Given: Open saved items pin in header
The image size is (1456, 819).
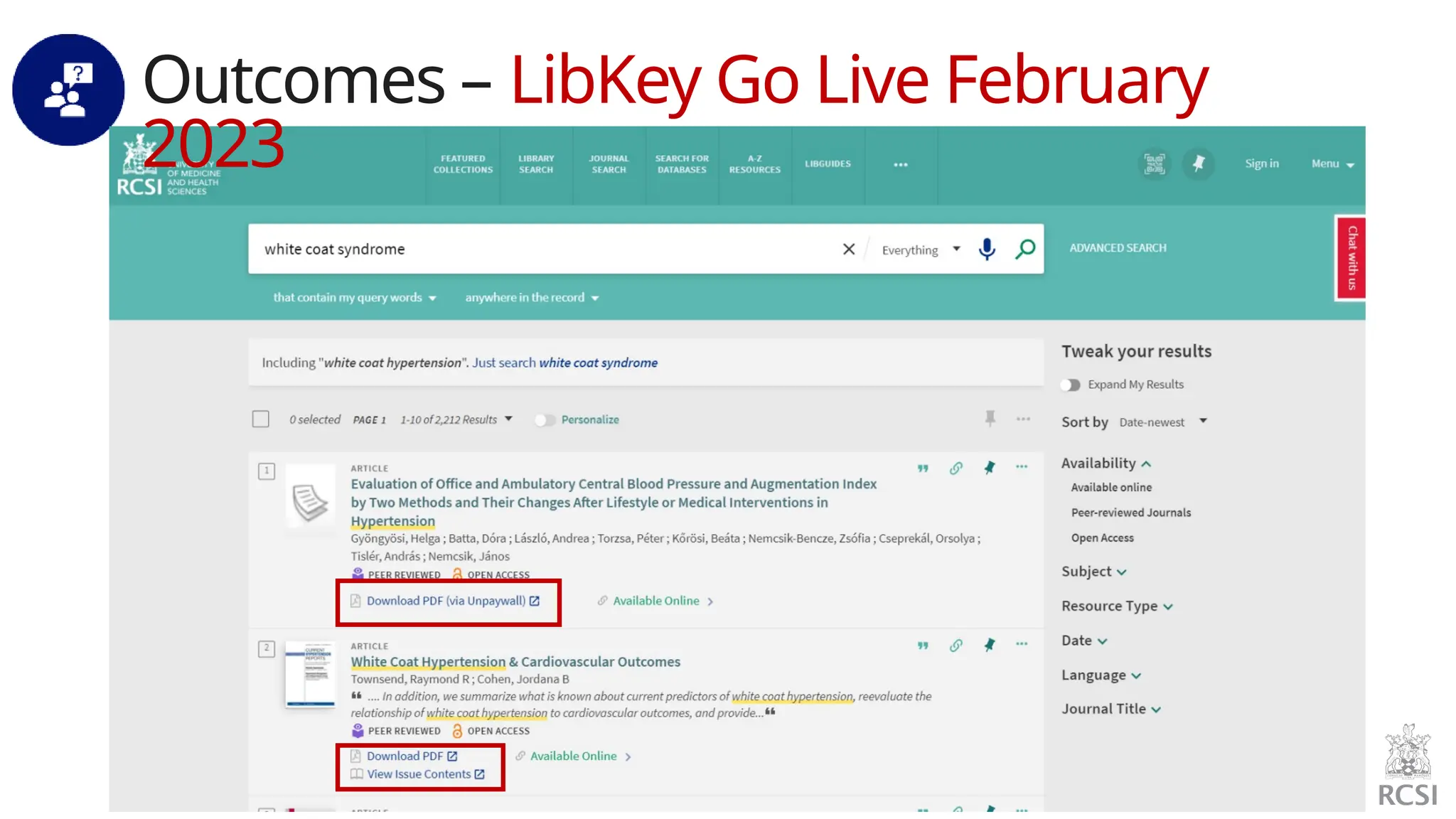Looking at the screenshot, I should (1199, 164).
